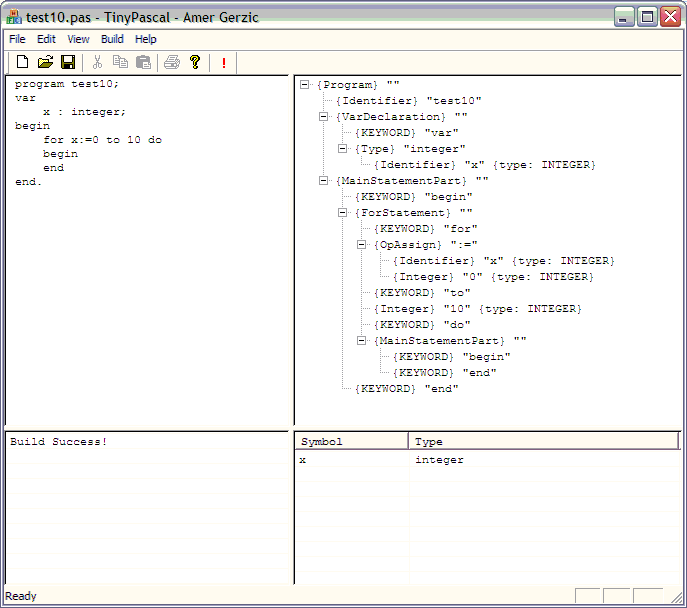This screenshot has height=608, width=687.
Task: Click the code line "x : integer;"
Action: click(x=84, y=112)
